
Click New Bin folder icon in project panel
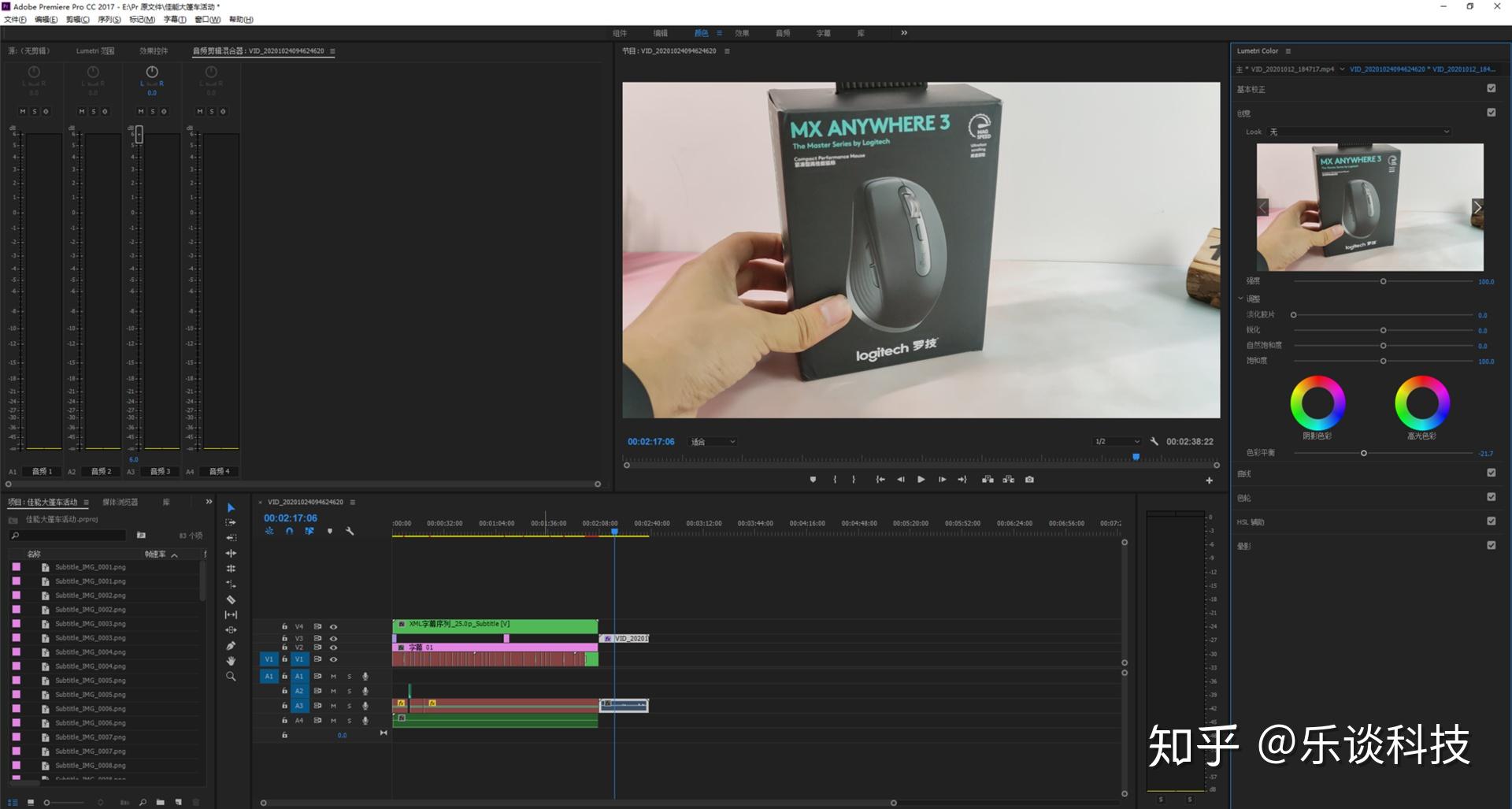(161, 803)
